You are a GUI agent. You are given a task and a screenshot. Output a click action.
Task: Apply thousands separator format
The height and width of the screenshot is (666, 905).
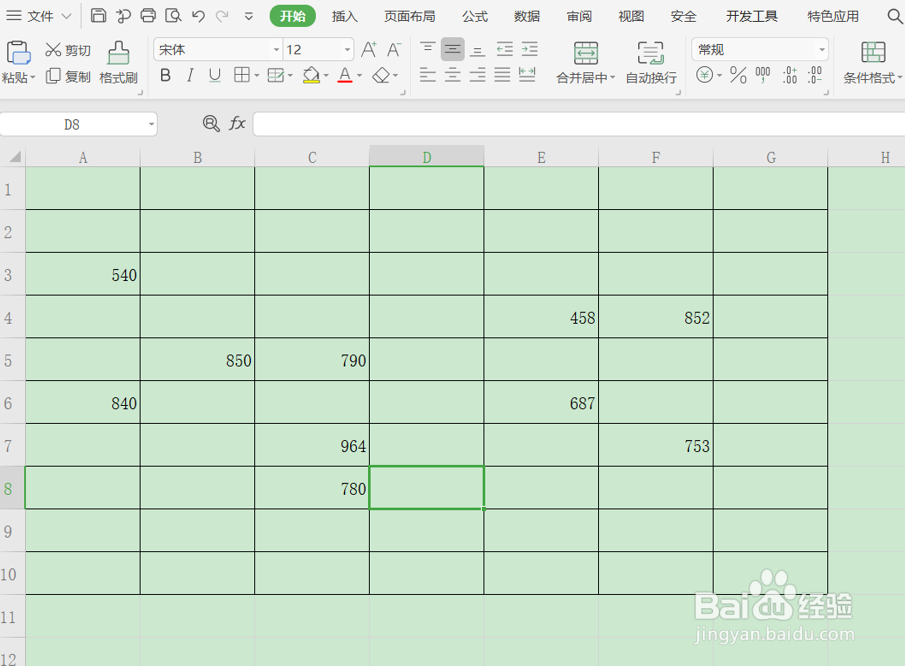click(x=762, y=75)
